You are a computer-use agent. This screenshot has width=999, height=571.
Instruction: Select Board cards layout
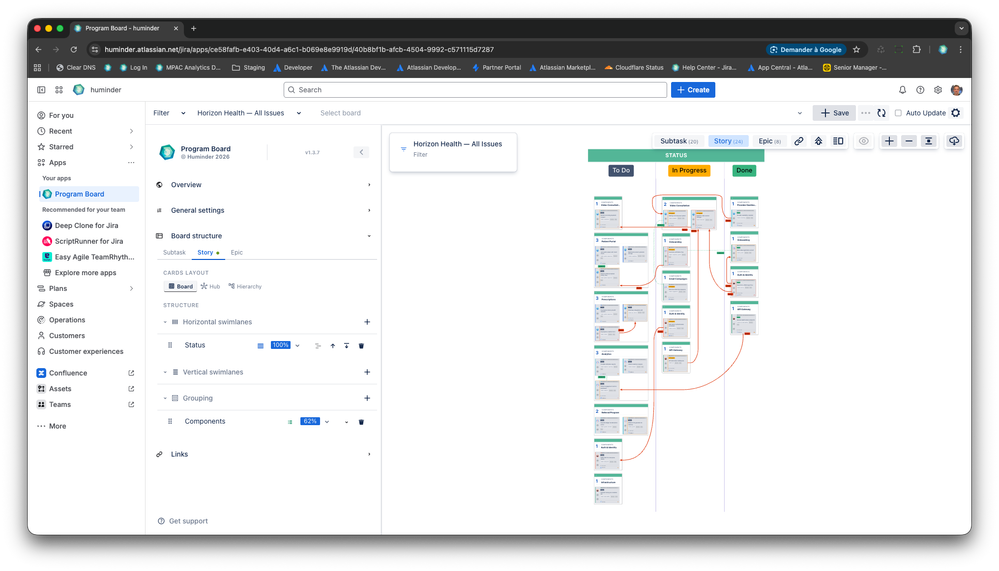coord(180,287)
